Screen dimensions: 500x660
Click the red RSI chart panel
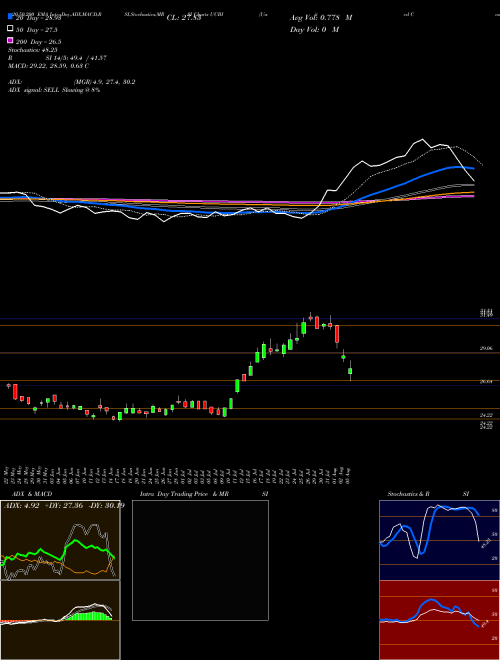(x=439, y=620)
